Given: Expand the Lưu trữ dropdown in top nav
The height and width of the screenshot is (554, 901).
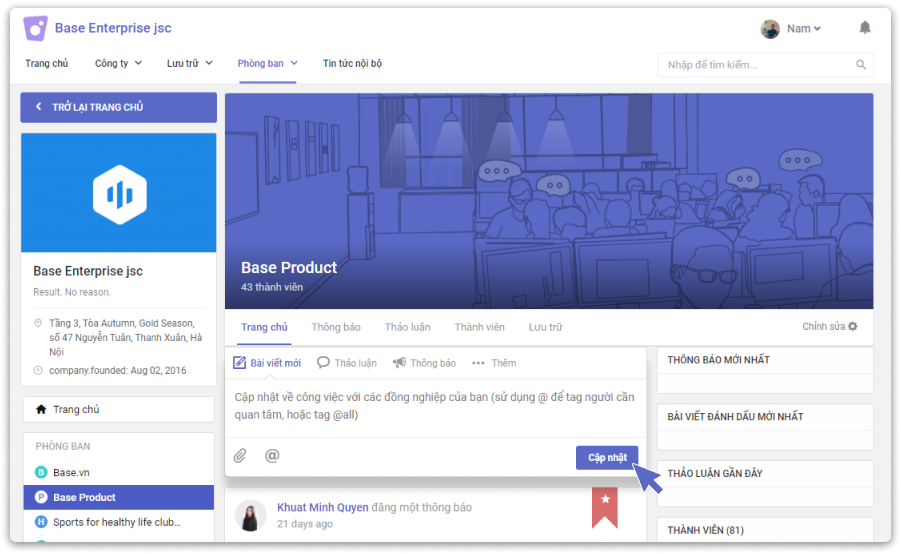Looking at the screenshot, I should (x=190, y=63).
